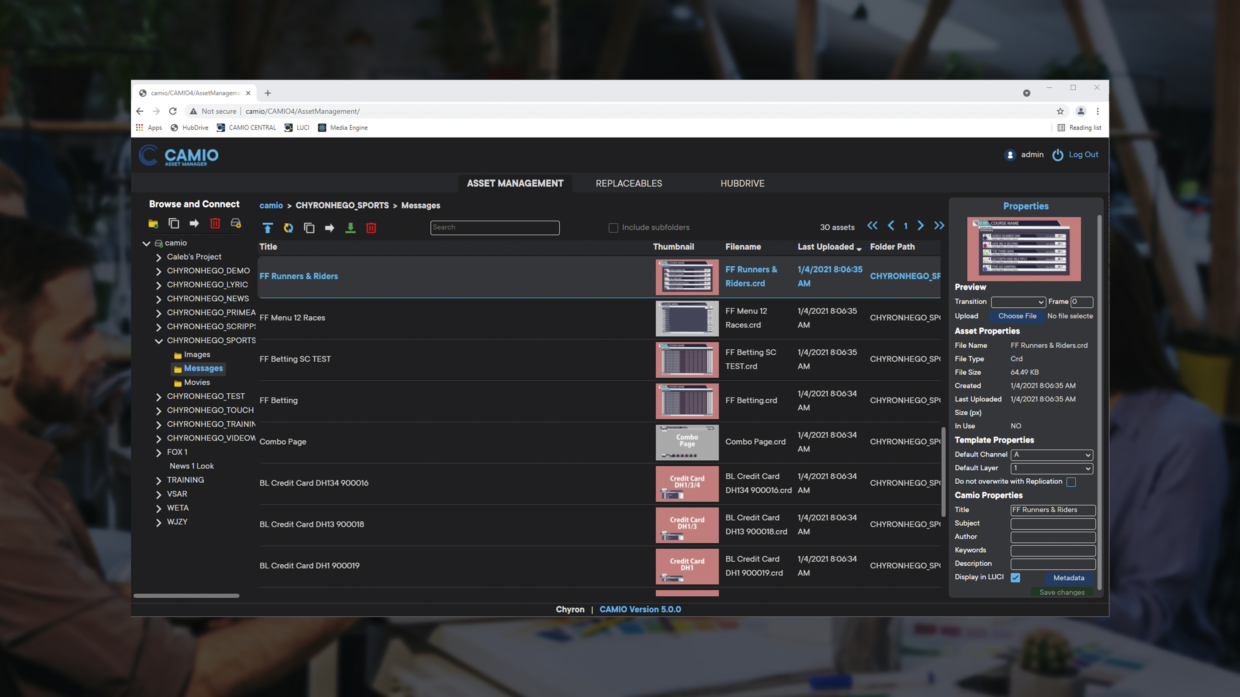Click the copy assets icon
1240x697 pixels.
(x=308, y=227)
